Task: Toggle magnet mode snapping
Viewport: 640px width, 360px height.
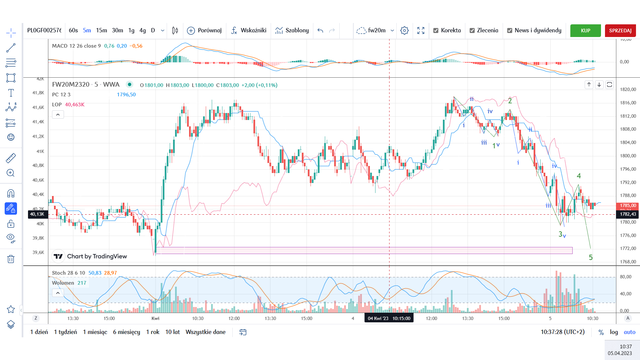Action: [x=11, y=193]
